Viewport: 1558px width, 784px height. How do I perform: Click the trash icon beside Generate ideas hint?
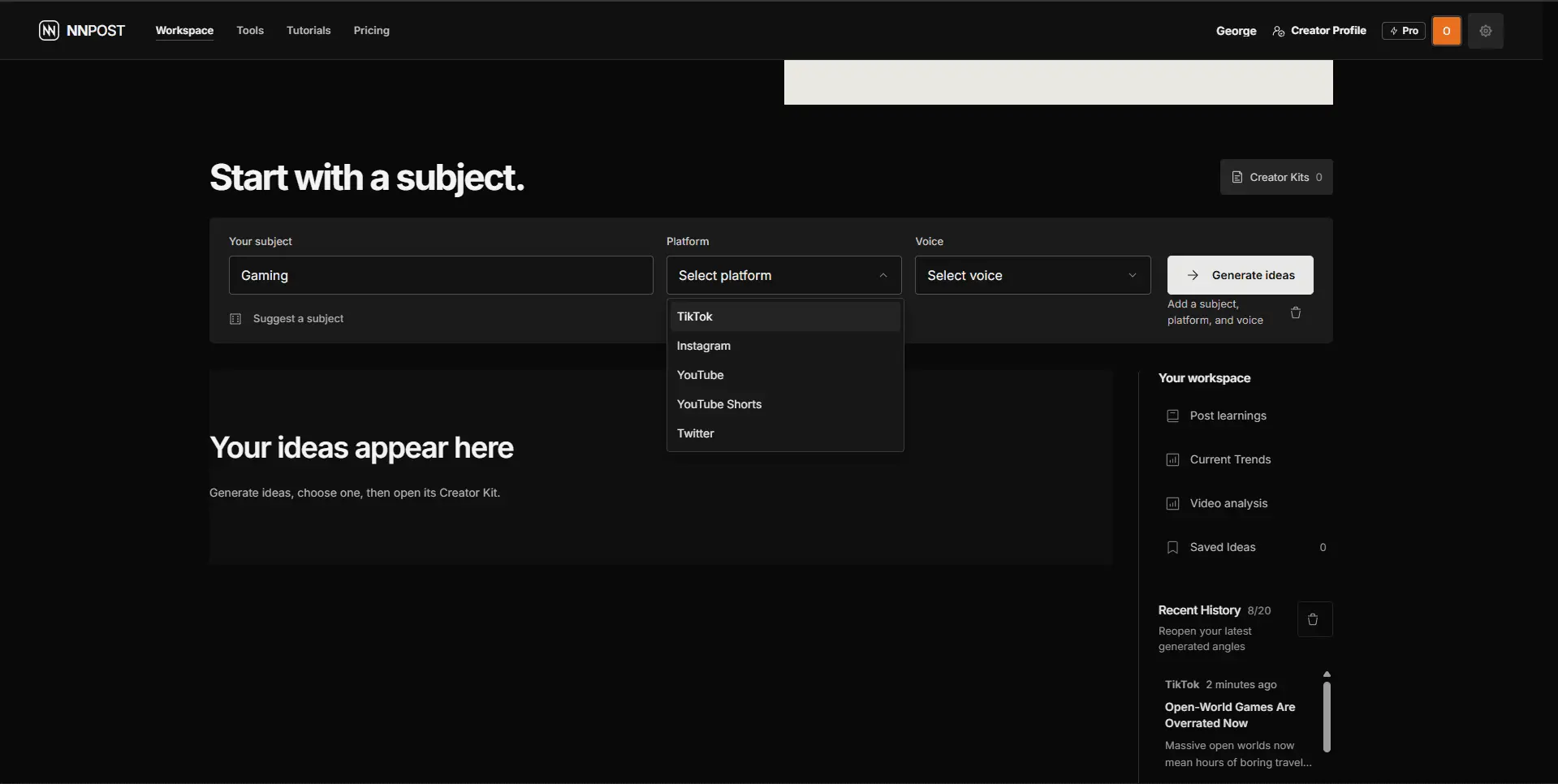[1296, 312]
